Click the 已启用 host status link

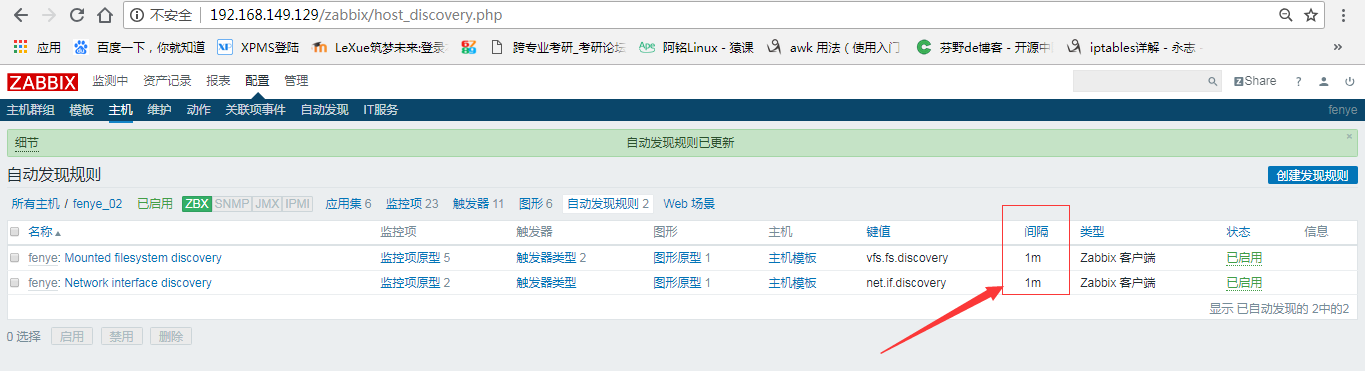(155, 204)
